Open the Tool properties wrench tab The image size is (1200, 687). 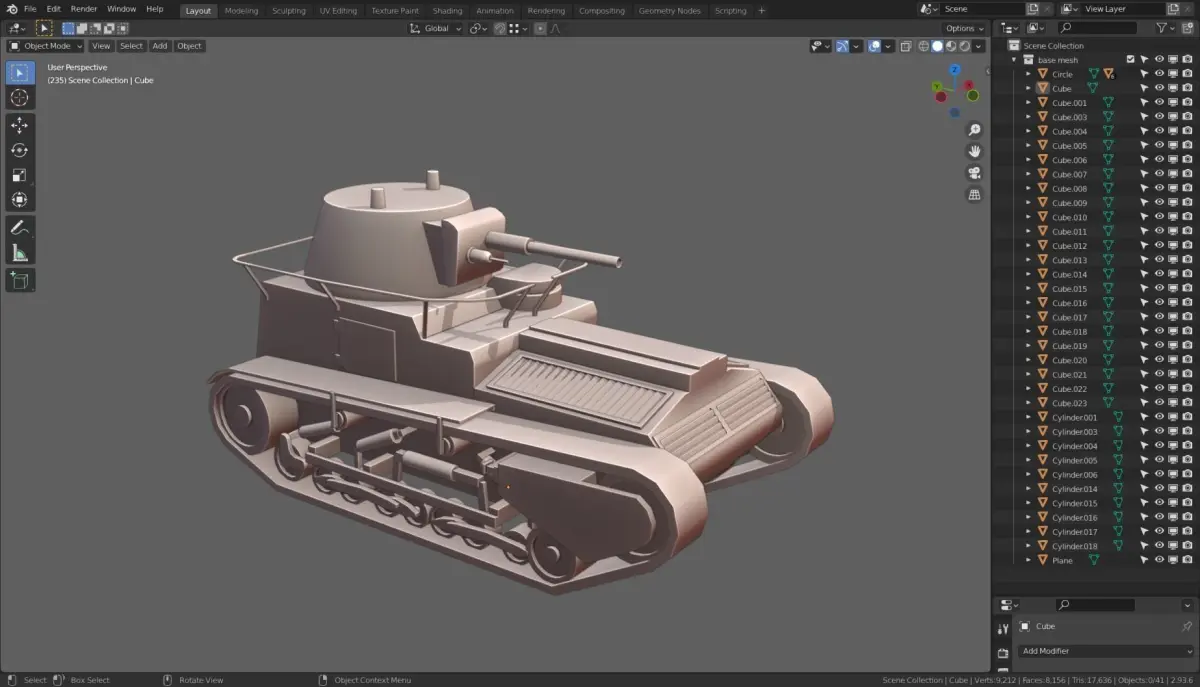point(1003,628)
